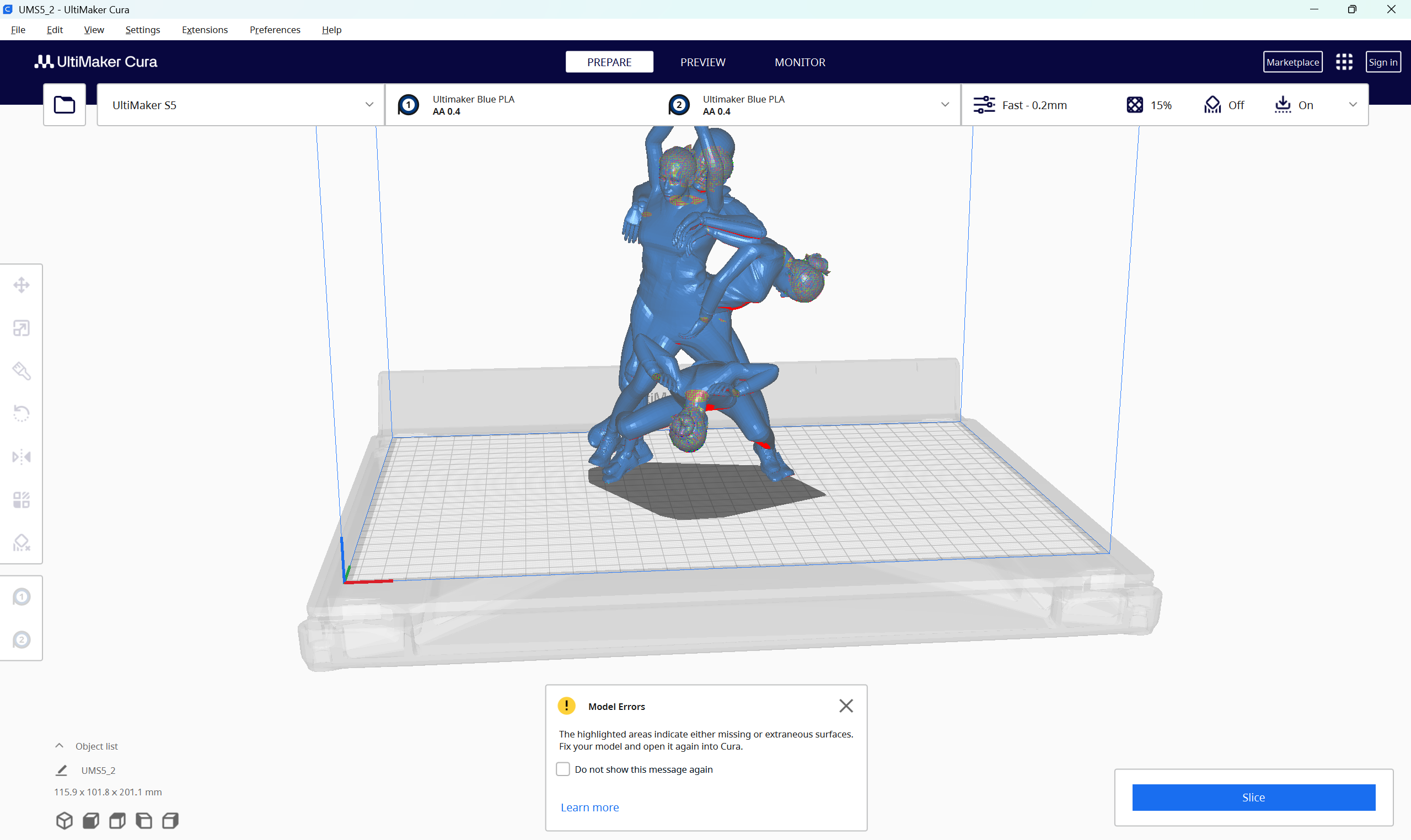Open file folder icon button

pos(65,105)
